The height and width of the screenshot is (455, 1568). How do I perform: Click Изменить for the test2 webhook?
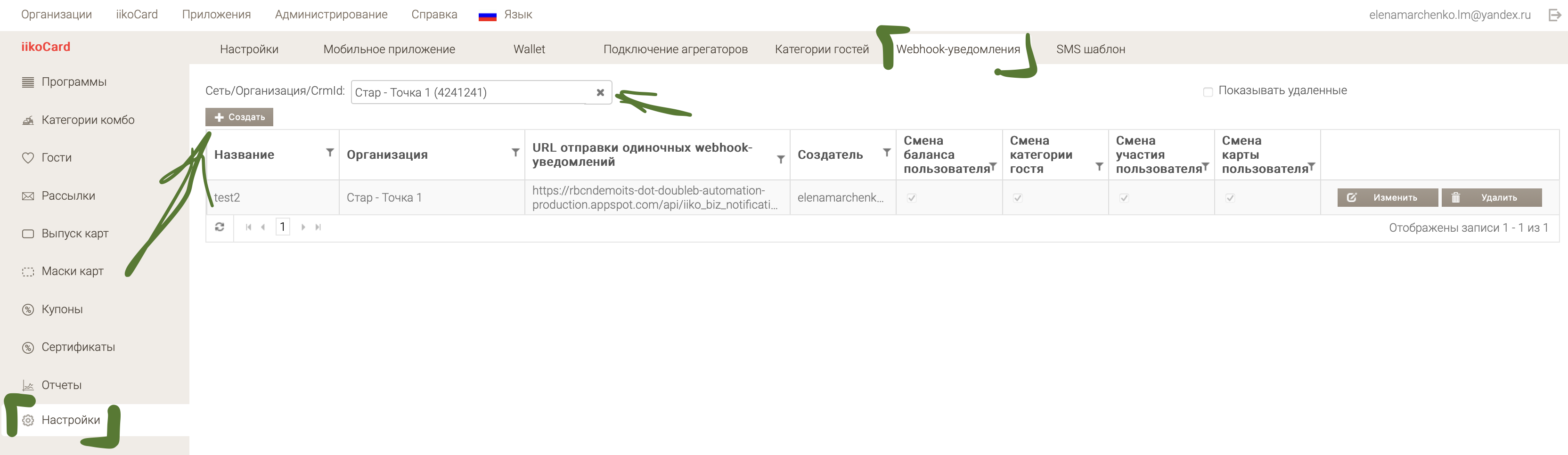(x=1387, y=198)
